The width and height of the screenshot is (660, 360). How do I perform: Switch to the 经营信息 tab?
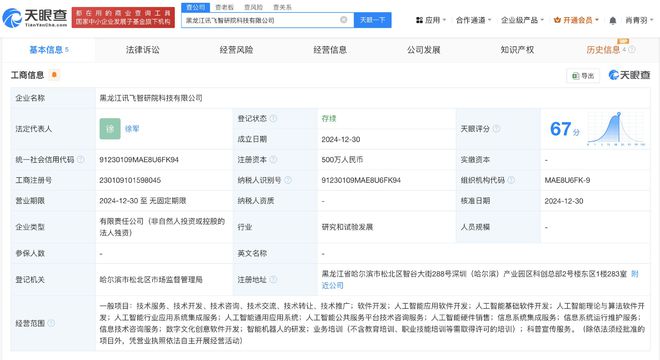click(330, 50)
